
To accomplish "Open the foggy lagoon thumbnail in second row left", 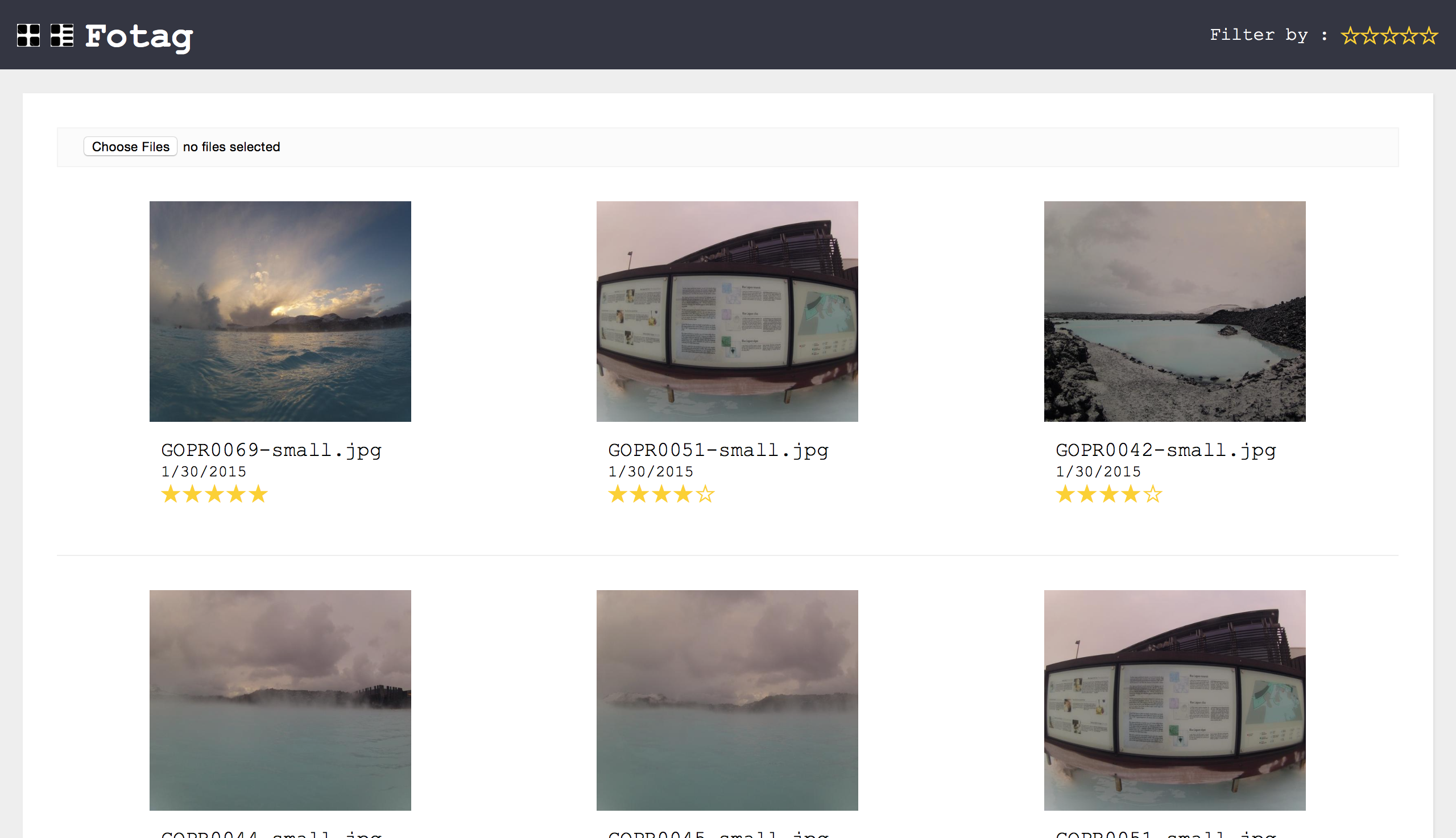I will tap(280, 700).
